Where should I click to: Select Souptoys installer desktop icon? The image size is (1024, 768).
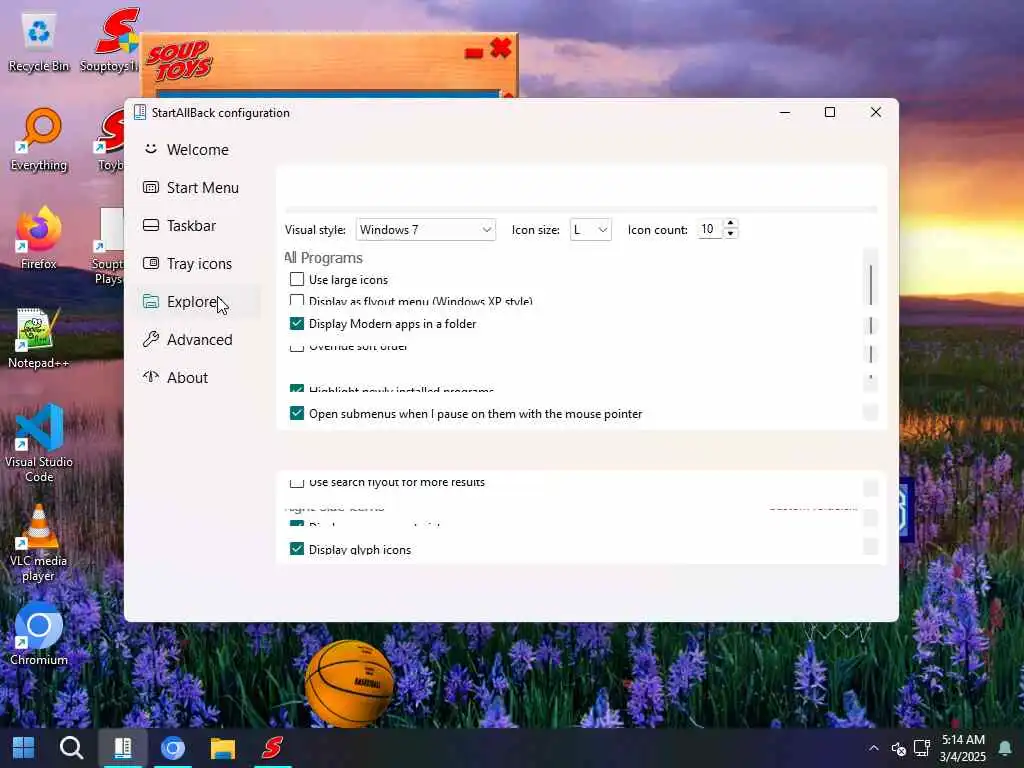[x=110, y=40]
